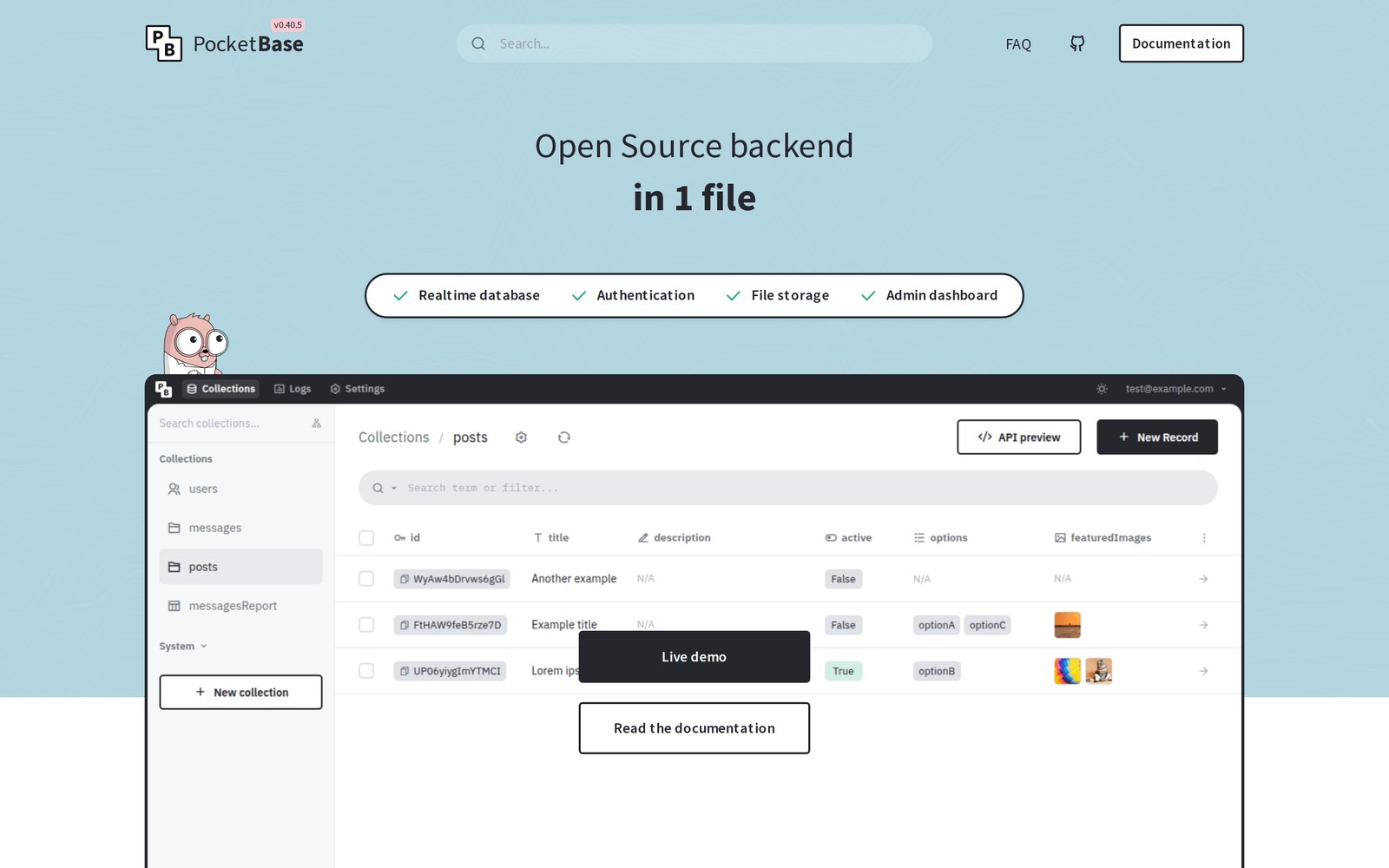Open the colorful abstract image thumbnail
This screenshot has height=868, width=1389.
tap(1067, 671)
